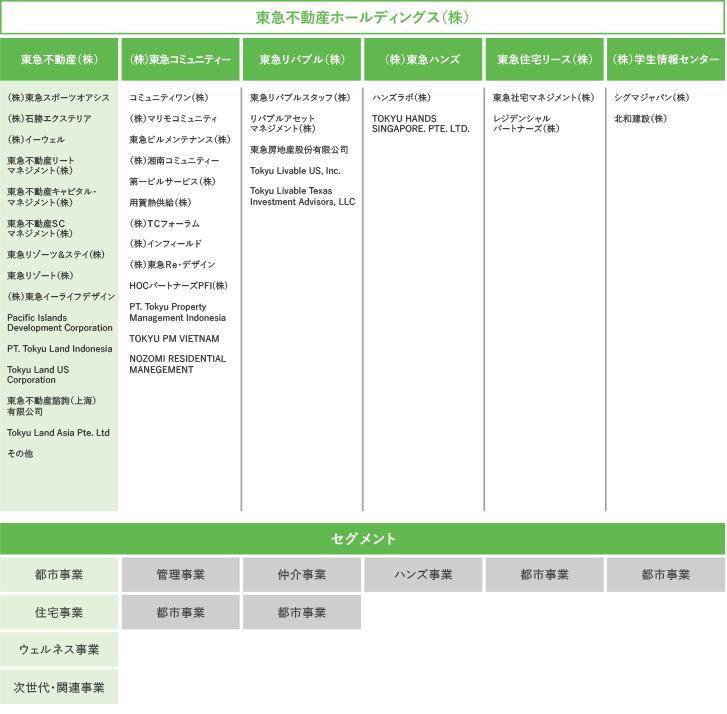Click 第一ビルサービス(株) entry

[x=172, y=181]
